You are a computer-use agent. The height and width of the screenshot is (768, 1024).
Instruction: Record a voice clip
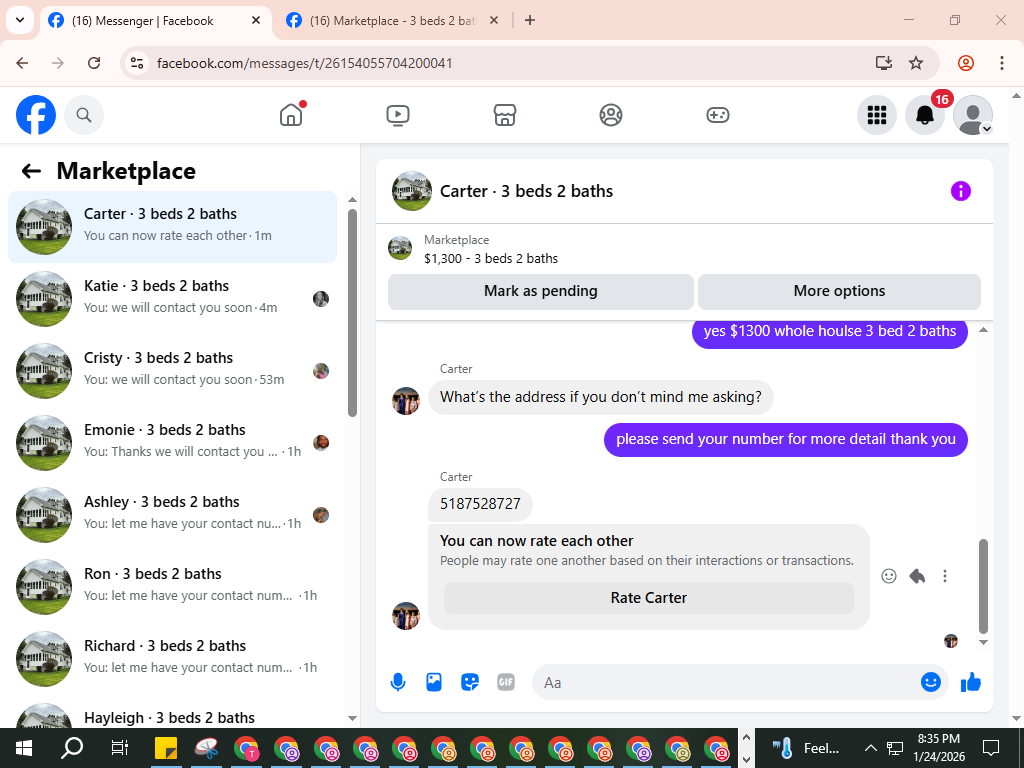tap(398, 682)
